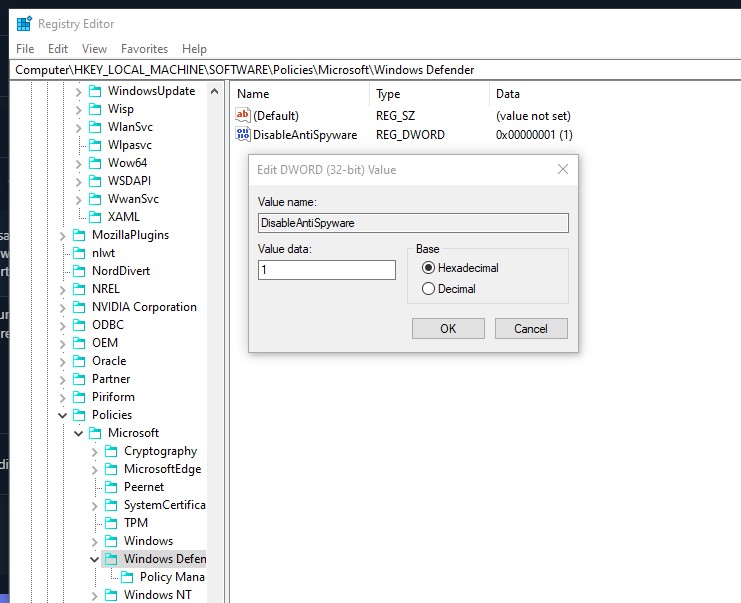This screenshot has height=603, width=741.
Task: Open the View menu
Action: click(x=95, y=49)
